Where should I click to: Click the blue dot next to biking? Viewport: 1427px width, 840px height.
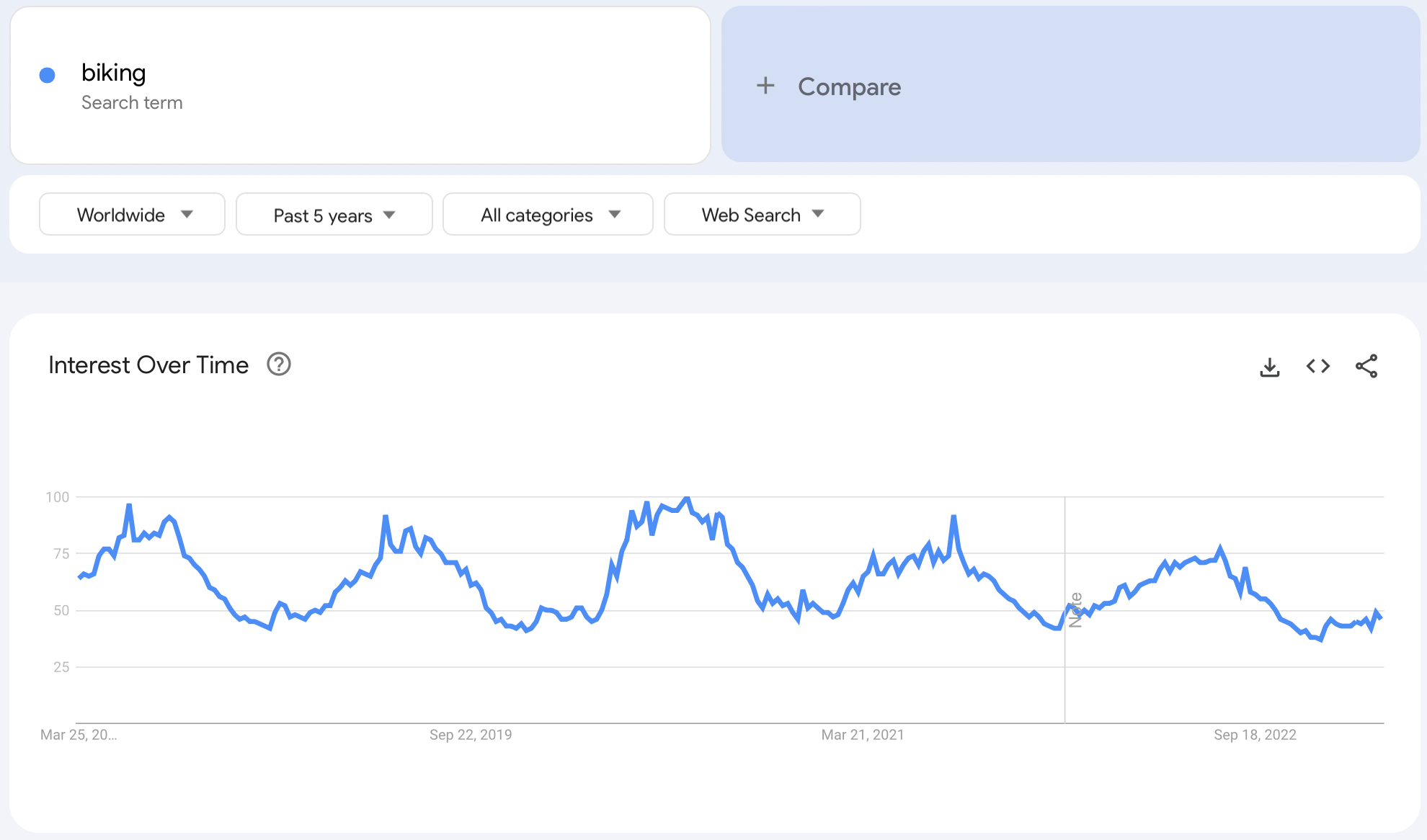[48, 75]
